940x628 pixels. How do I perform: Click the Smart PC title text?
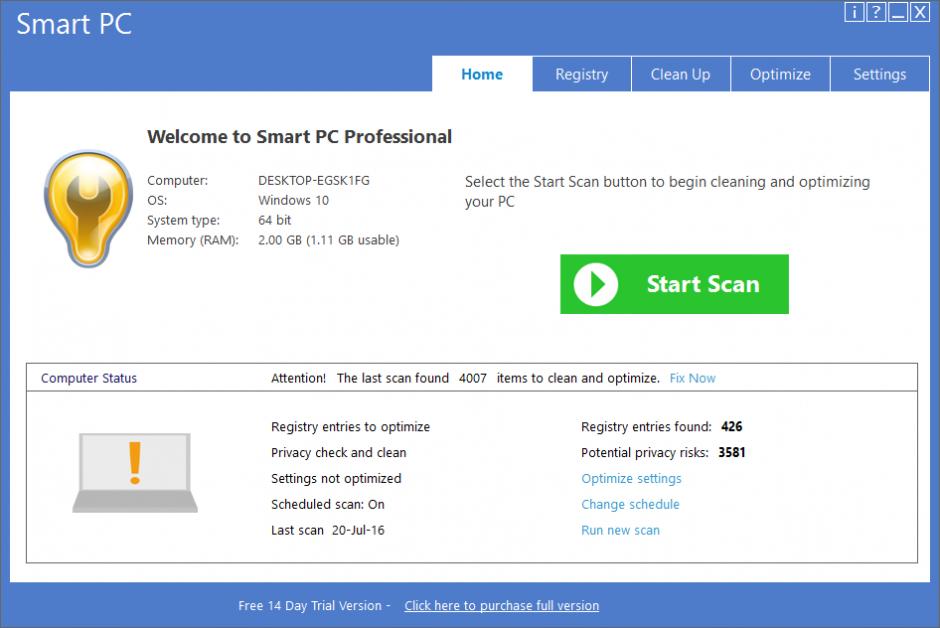pyautogui.click(x=74, y=24)
